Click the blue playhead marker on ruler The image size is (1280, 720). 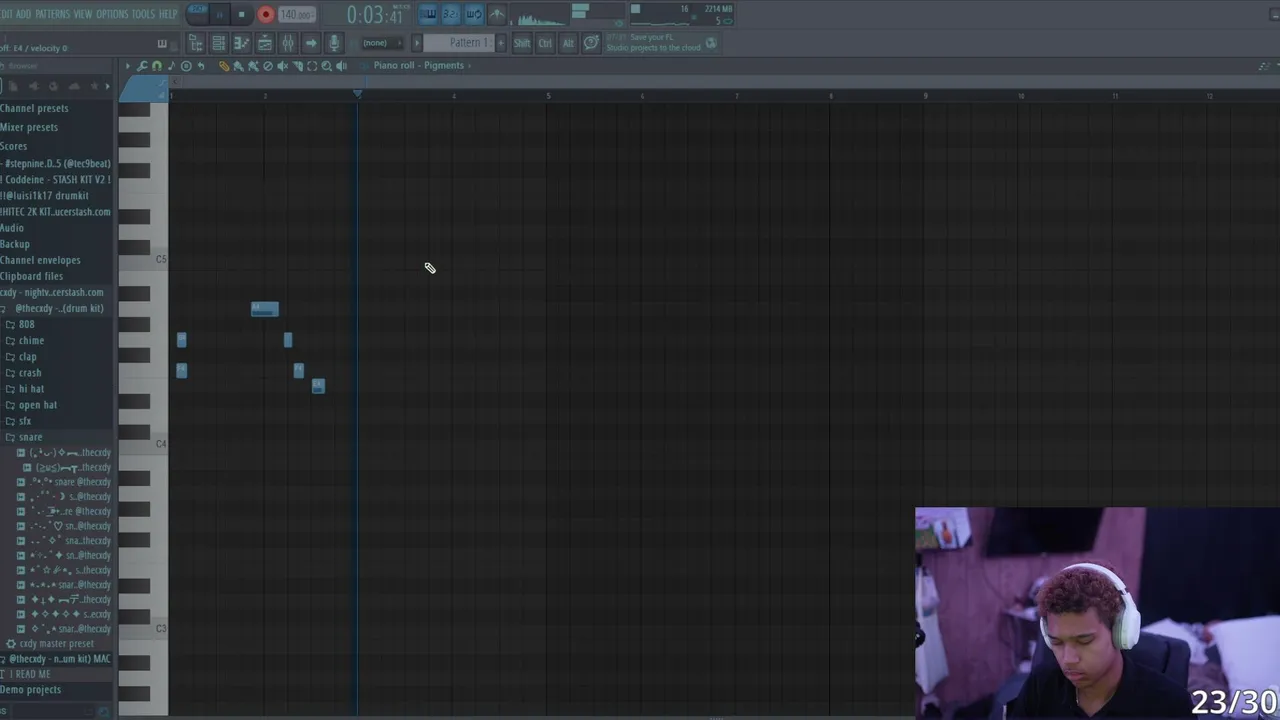pos(358,93)
